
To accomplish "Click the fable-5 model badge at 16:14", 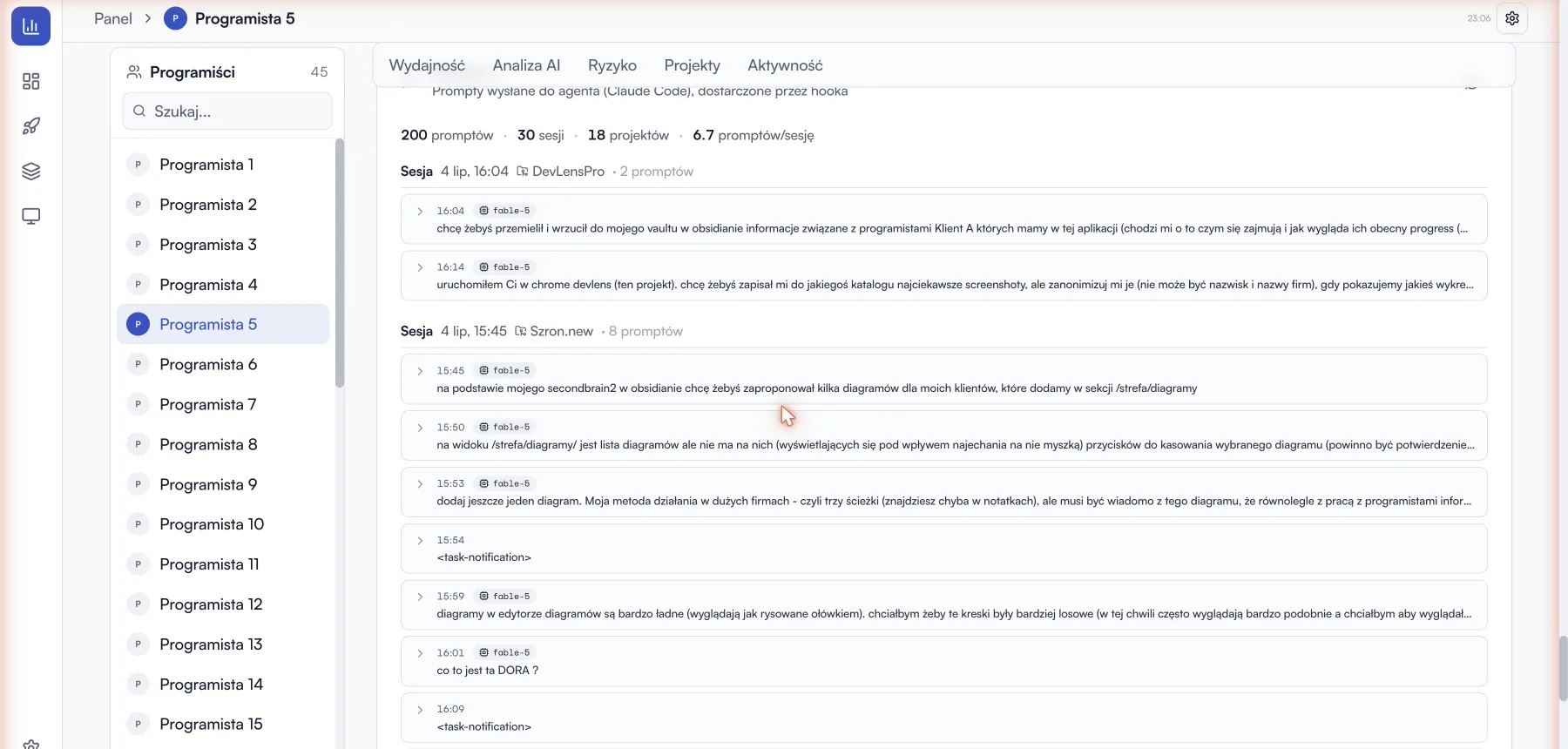I will (504, 267).
